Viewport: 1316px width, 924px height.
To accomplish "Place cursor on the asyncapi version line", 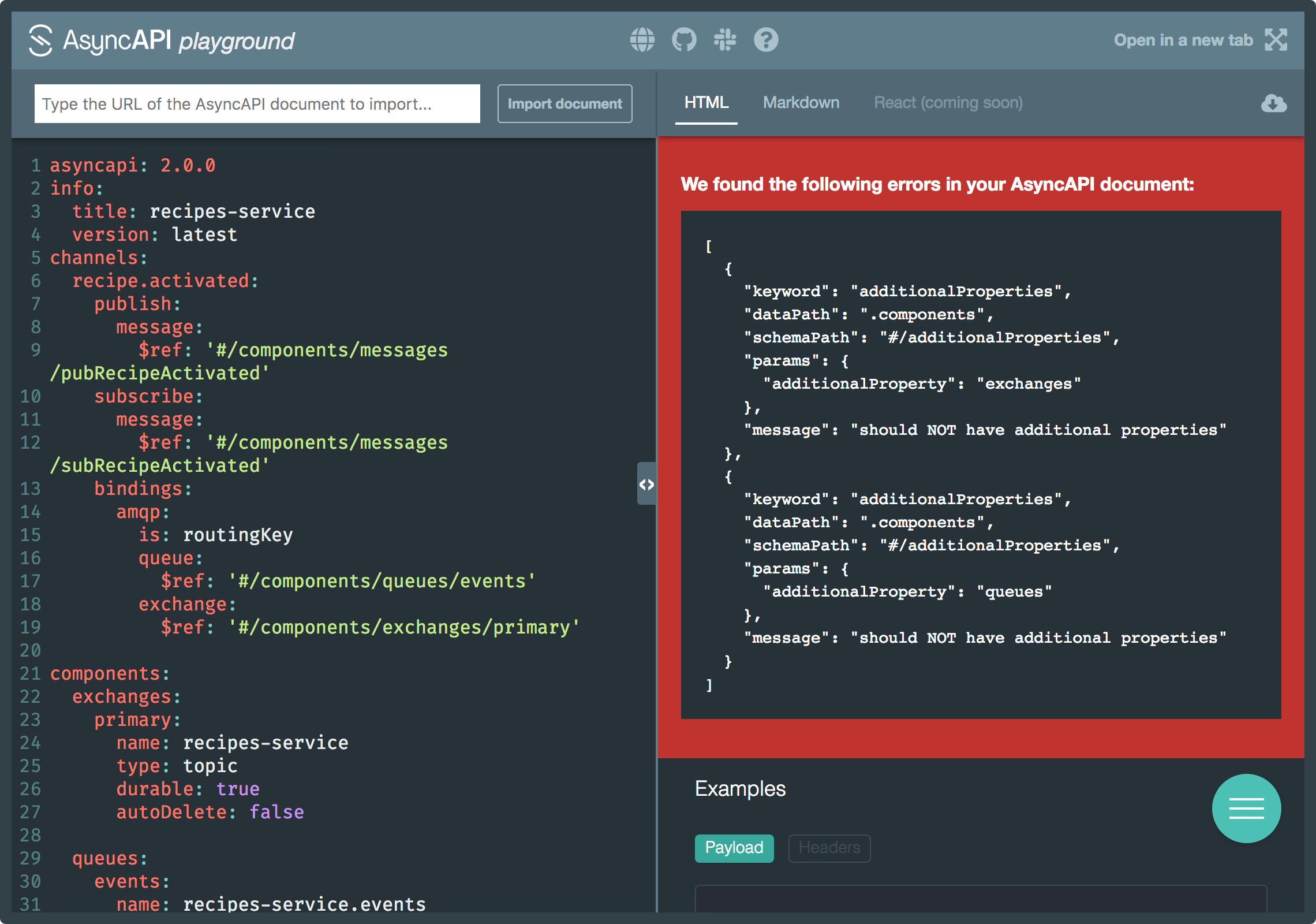I will point(132,165).
